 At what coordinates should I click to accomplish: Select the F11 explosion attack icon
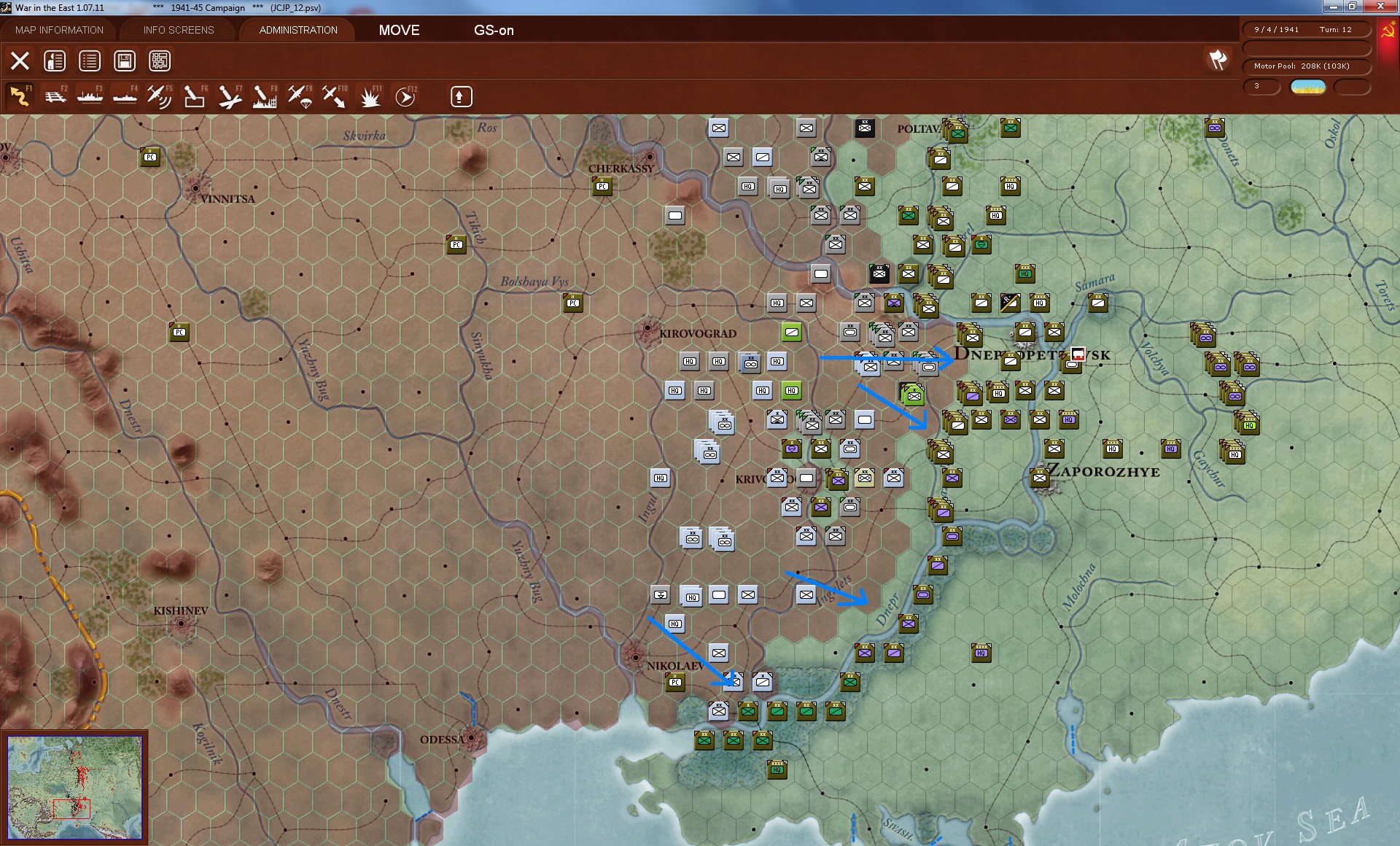[x=370, y=96]
